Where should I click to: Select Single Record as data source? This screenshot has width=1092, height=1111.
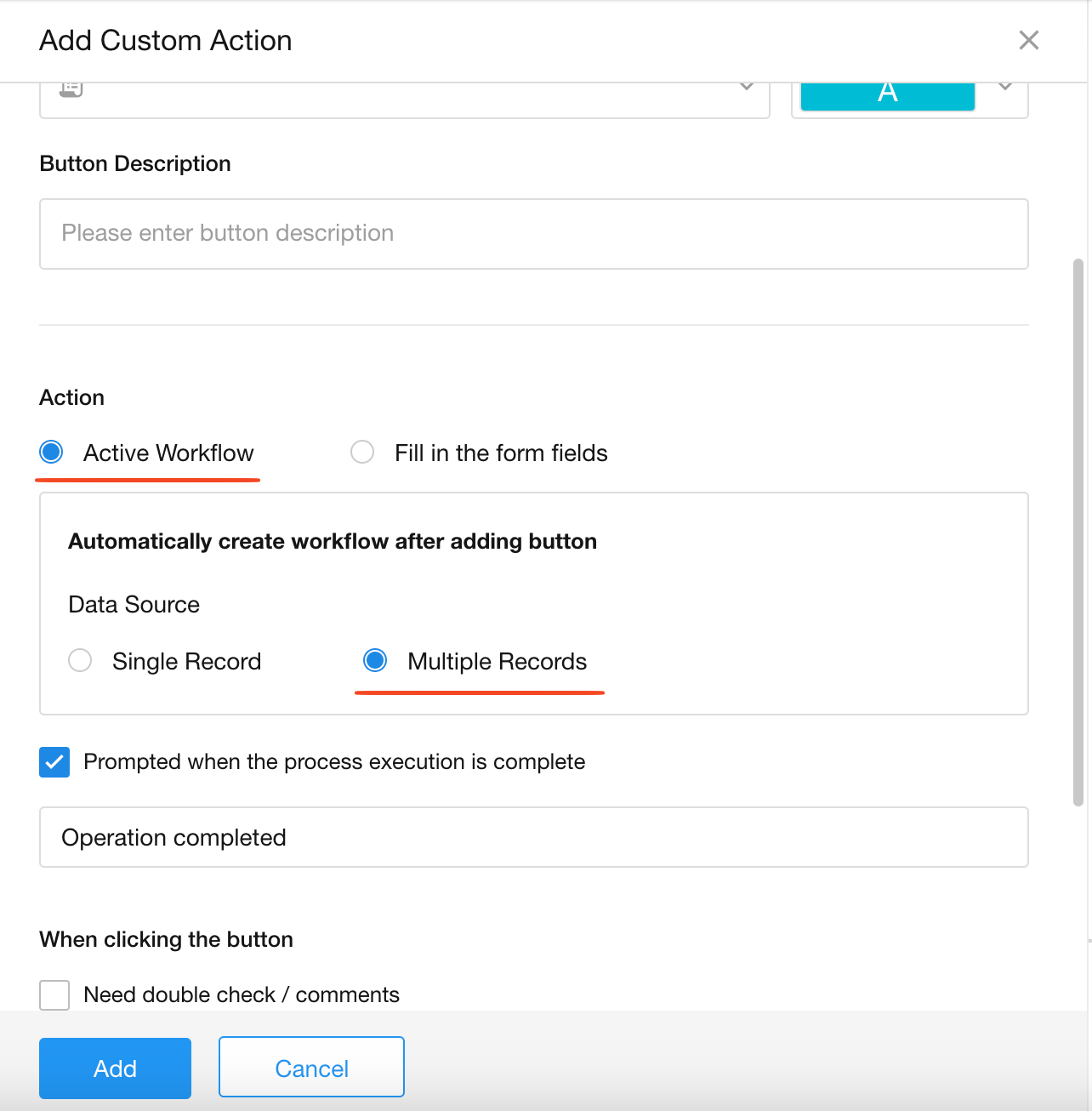(x=81, y=660)
